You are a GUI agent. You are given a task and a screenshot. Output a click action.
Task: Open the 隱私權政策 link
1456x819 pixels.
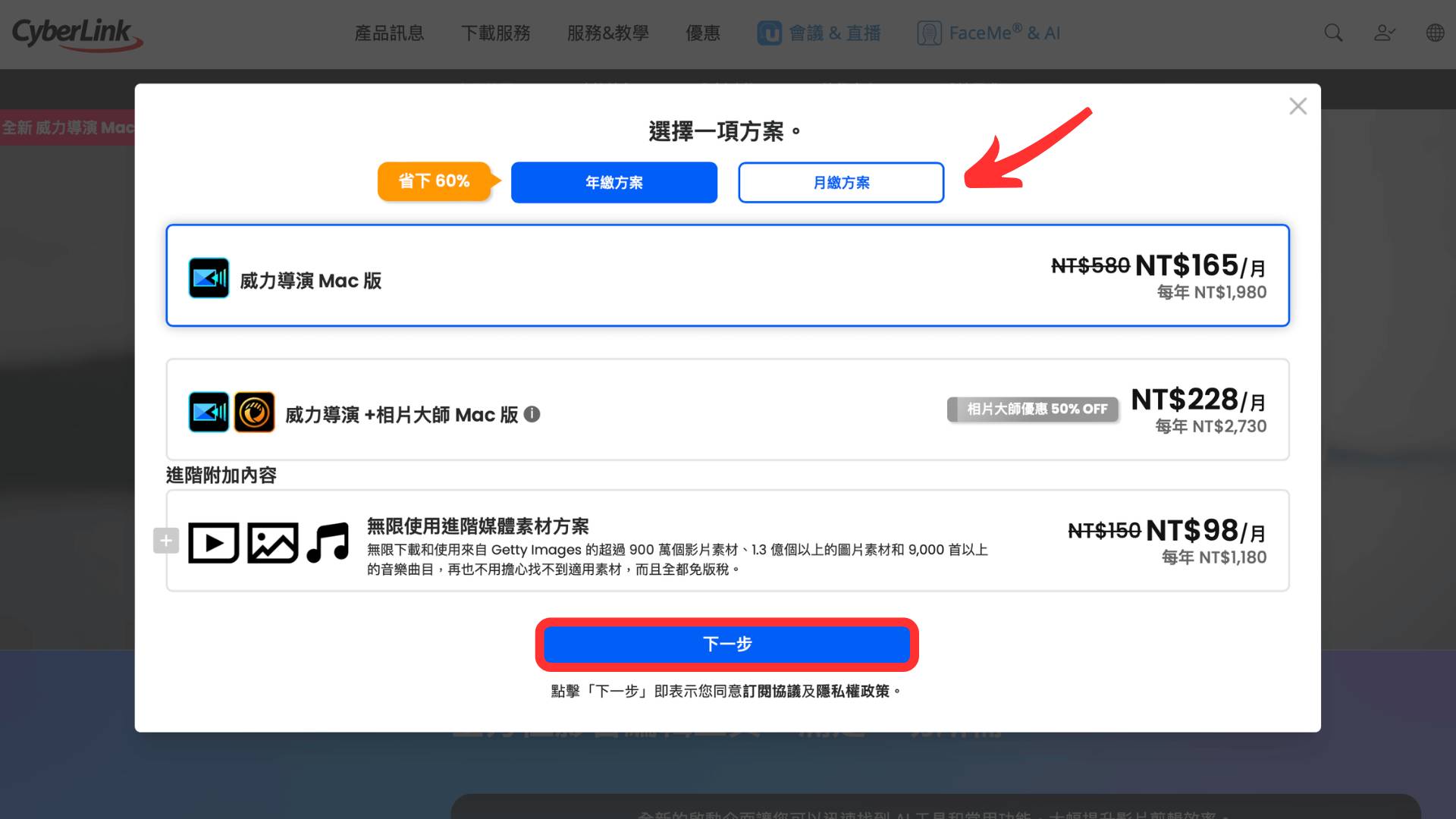tap(853, 691)
